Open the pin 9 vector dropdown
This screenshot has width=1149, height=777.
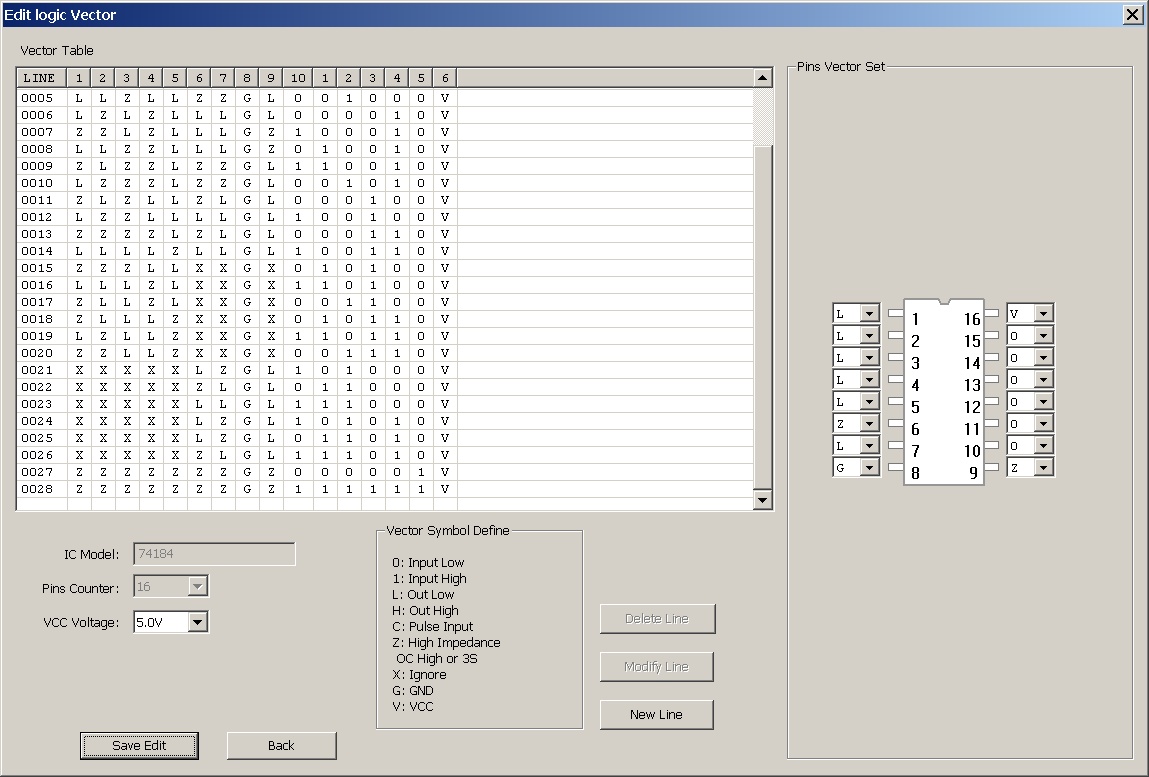(x=1043, y=468)
